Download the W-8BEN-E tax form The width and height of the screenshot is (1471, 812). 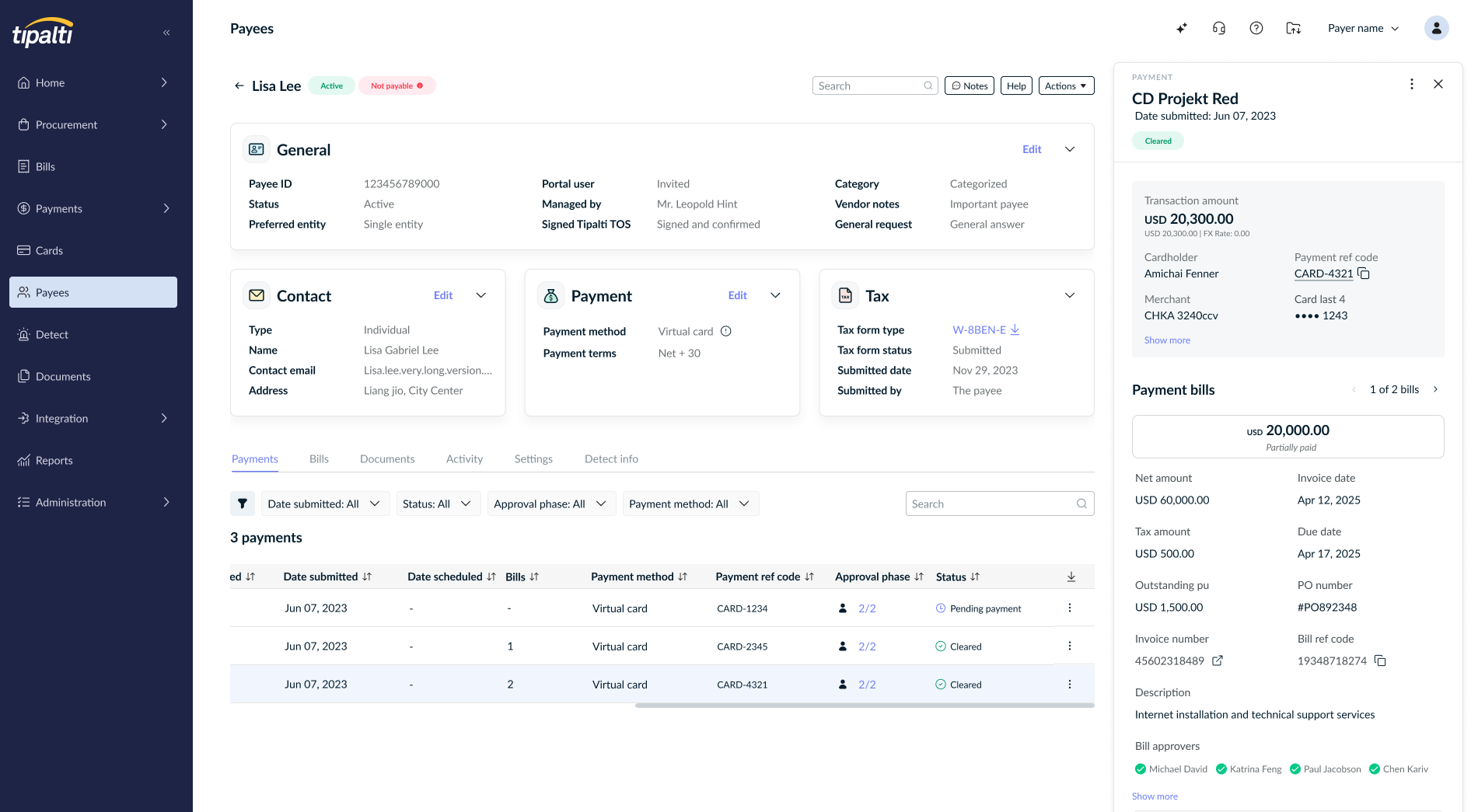coord(1015,329)
